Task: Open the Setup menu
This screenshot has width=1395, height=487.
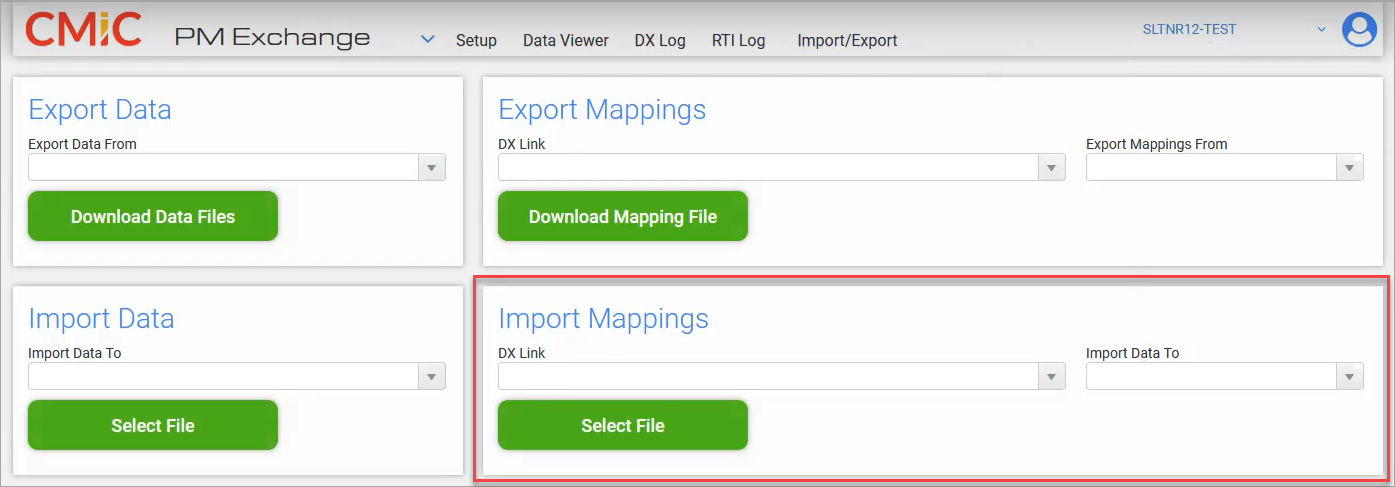Action: (x=476, y=41)
